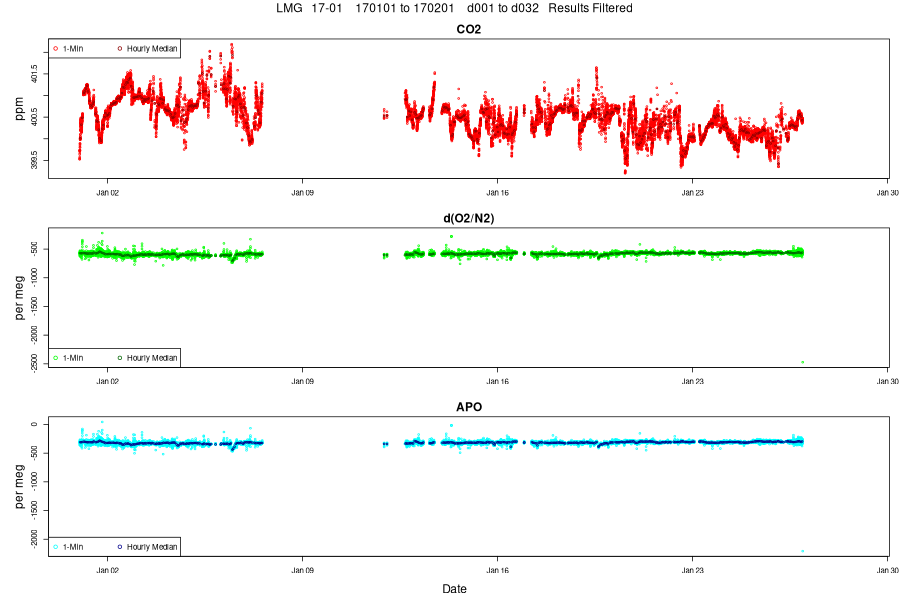Click 'per meg' y-axis label of d(O2/N2) plot
Image resolution: width=900 pixels, height=600 pixels.
tap(20, 297)
